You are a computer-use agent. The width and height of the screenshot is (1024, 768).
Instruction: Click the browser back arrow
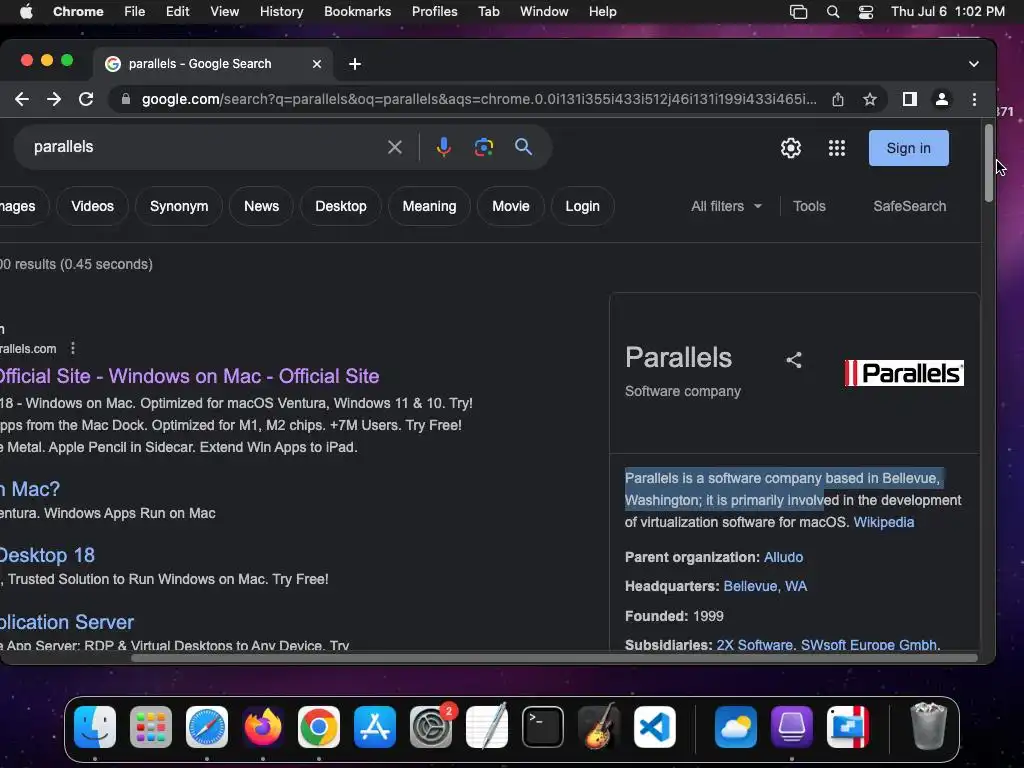[x=22, y=99]
